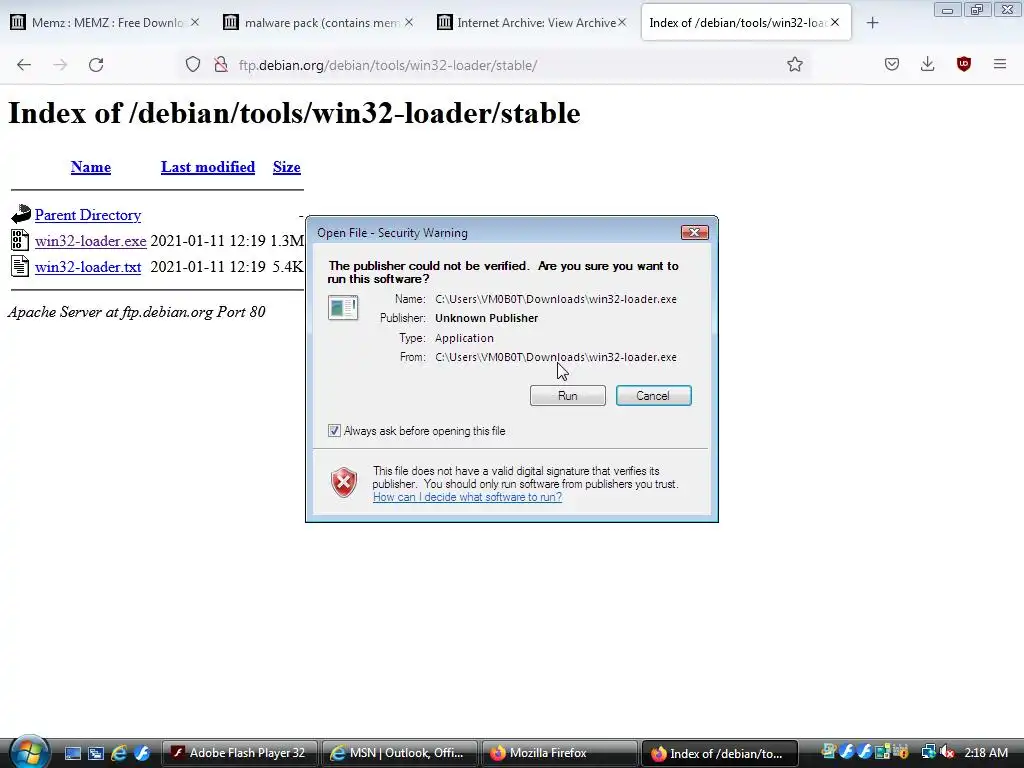Close the Open File - Security Warning dialog
Screen dimensions: 1024x768
point(694,232)
